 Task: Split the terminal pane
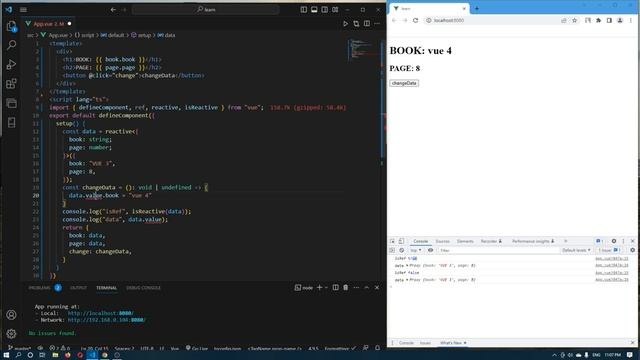pyautogui.click(x=336, y=287)
